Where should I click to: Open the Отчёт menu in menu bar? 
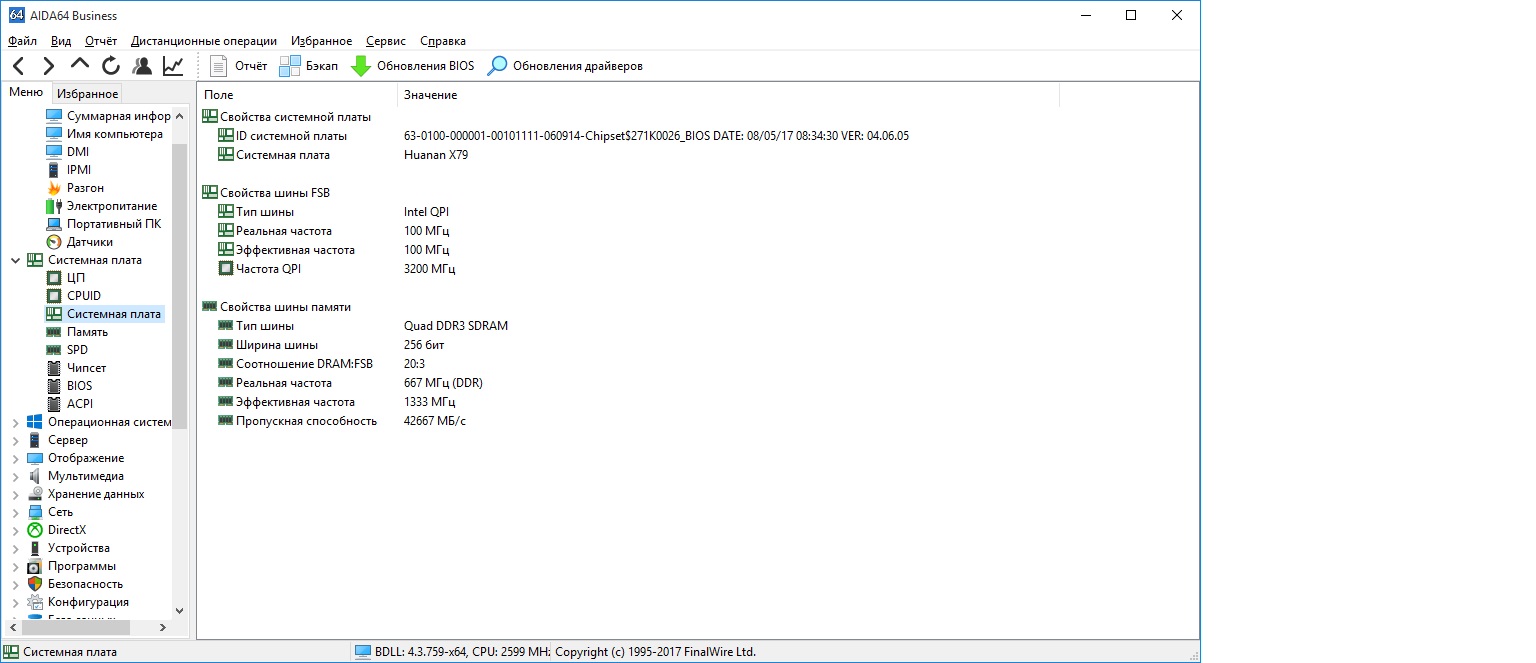101,41
